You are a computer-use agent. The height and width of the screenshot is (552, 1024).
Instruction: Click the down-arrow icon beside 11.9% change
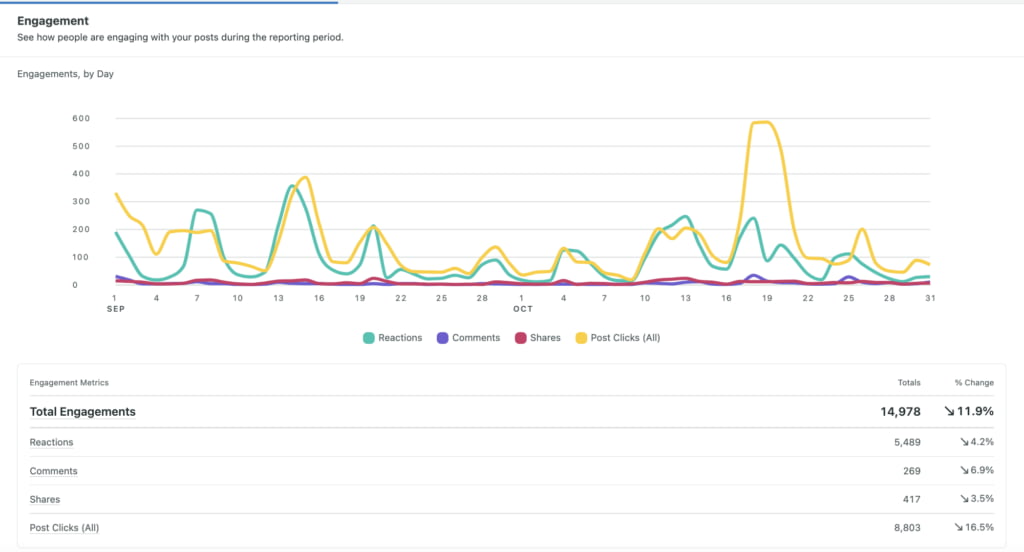tap(950, 411)
